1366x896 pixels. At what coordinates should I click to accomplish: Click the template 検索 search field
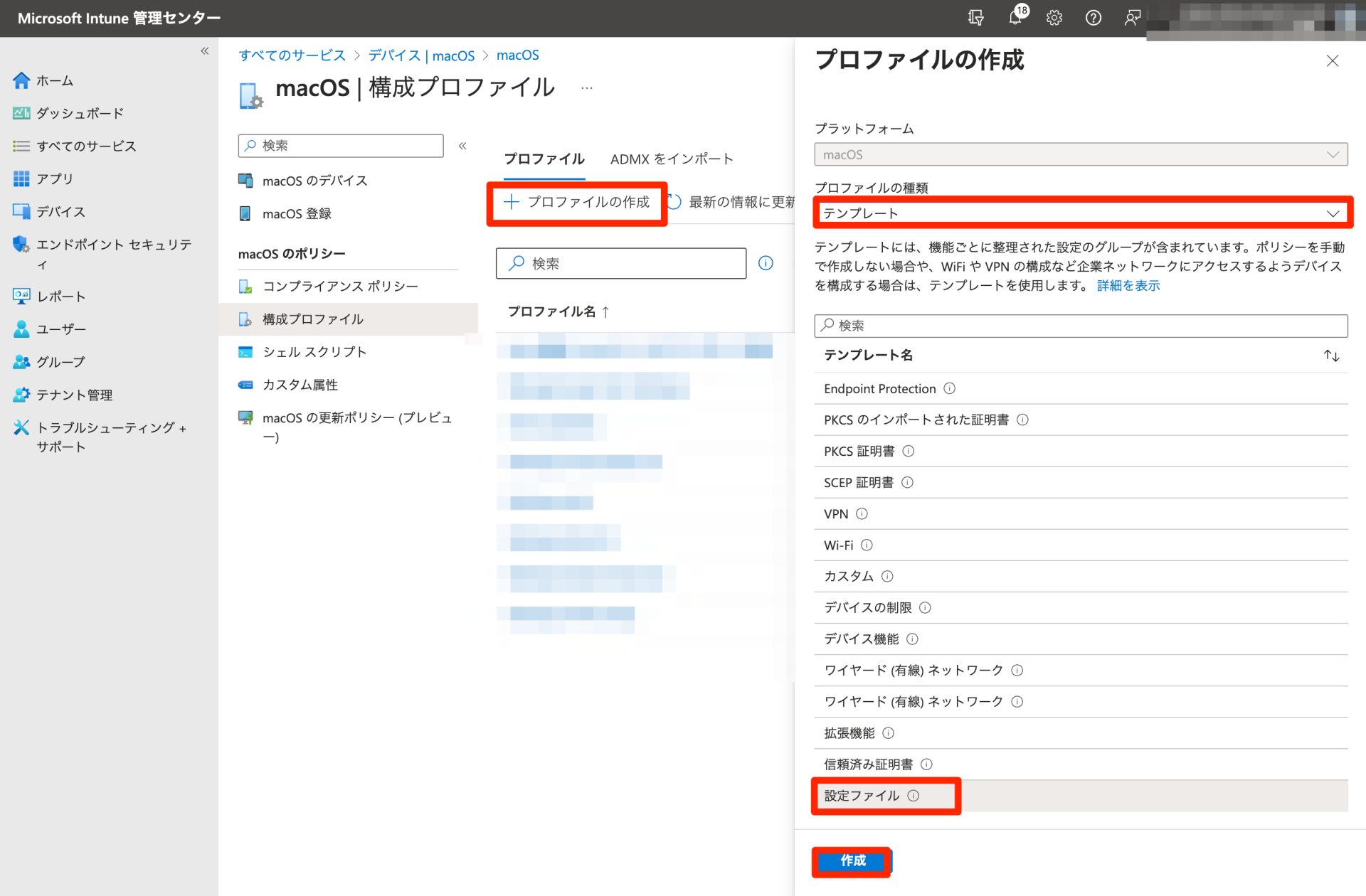tap(1081, 326)
